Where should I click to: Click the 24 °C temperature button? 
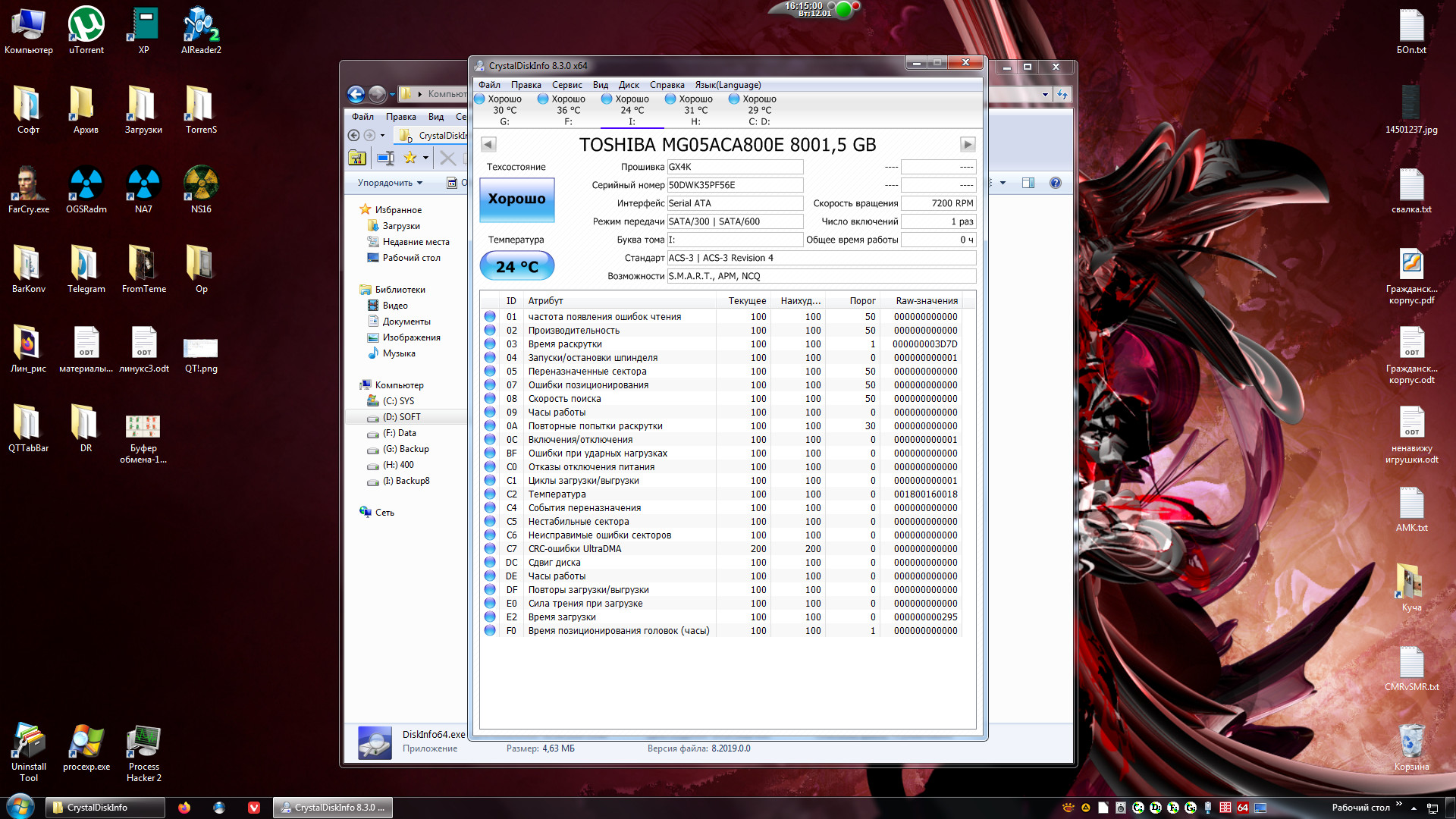click(x=516, y=266)
